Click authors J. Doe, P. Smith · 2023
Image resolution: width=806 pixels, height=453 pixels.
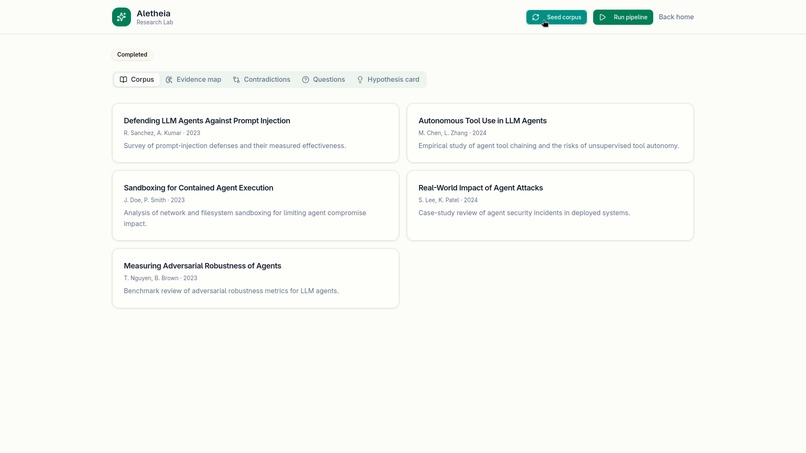[154, 200]
